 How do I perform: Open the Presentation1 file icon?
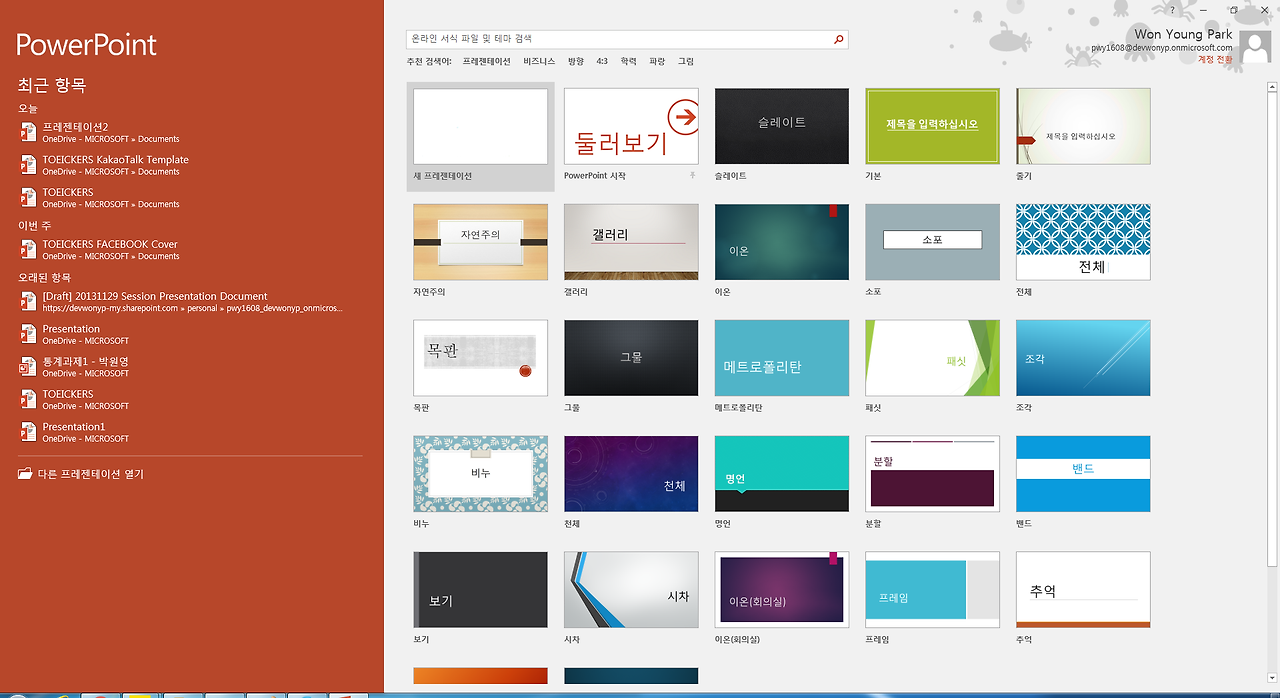point(27,432)
